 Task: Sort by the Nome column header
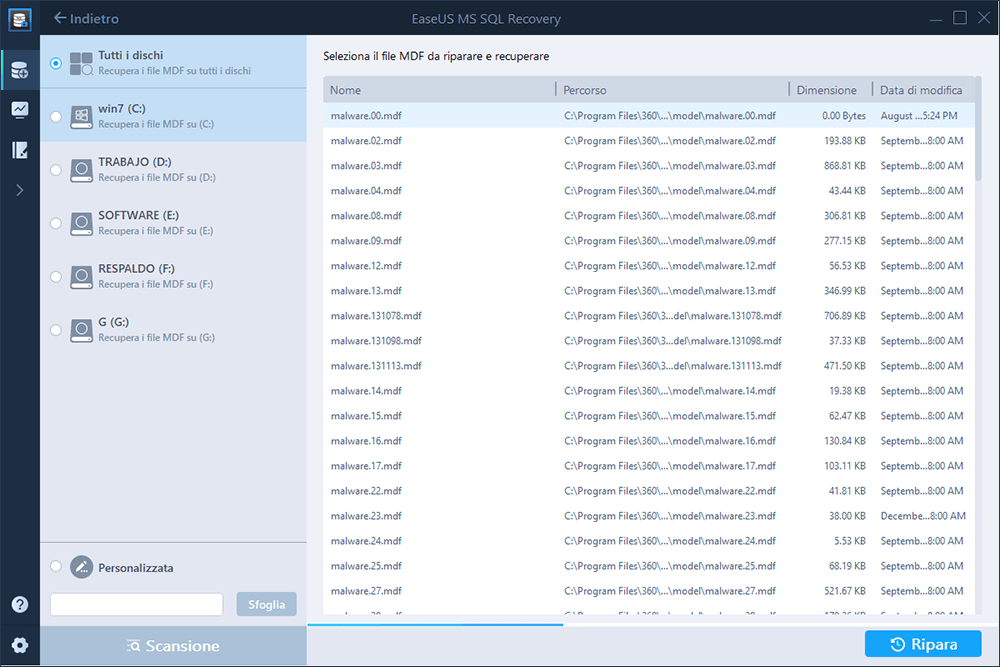point(439,90)
